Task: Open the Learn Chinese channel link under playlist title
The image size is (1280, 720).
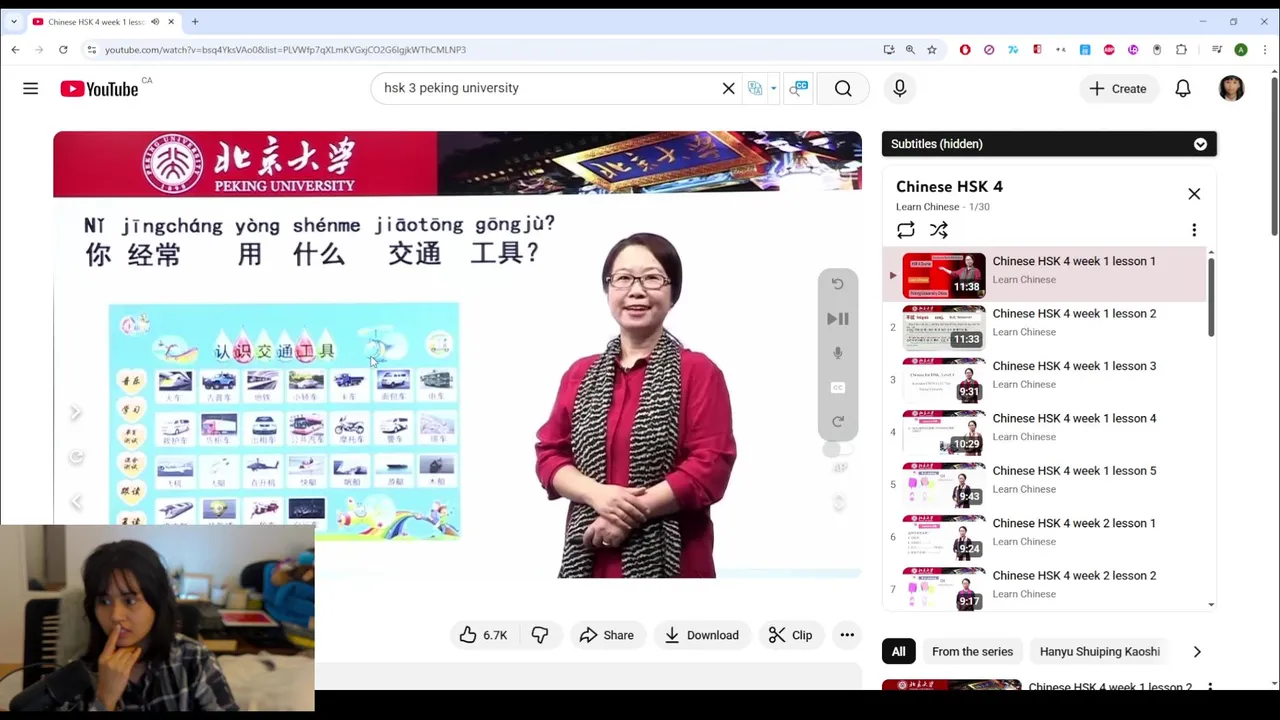Action: click(x=927, y=207)
